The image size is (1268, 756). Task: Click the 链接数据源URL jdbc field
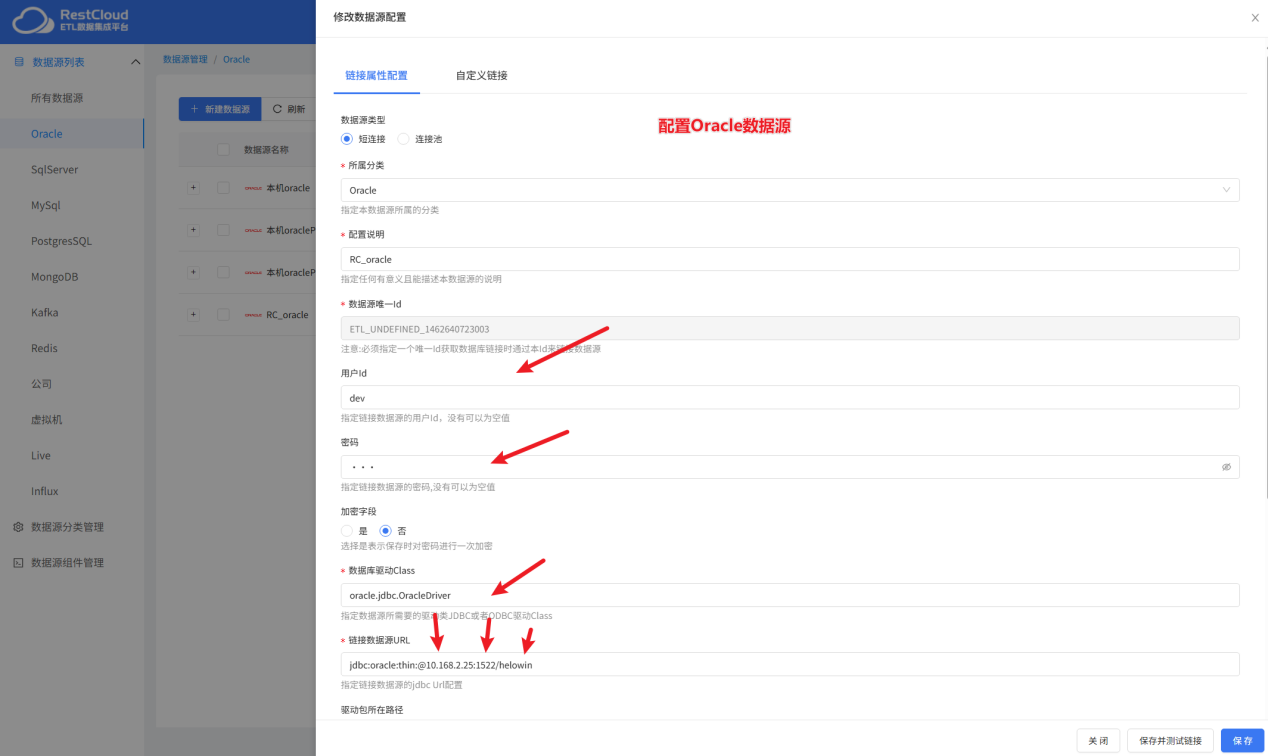pos(790,665)
